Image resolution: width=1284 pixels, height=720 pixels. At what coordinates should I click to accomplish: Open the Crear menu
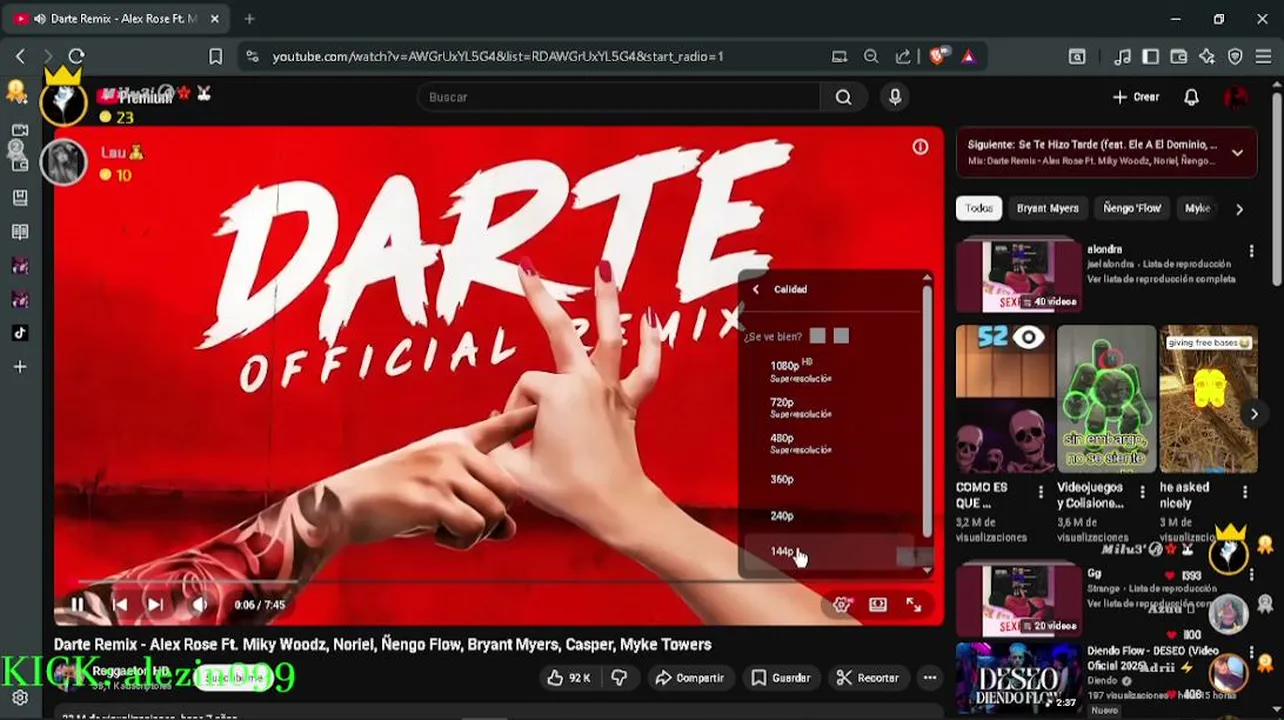[1136, 97]
